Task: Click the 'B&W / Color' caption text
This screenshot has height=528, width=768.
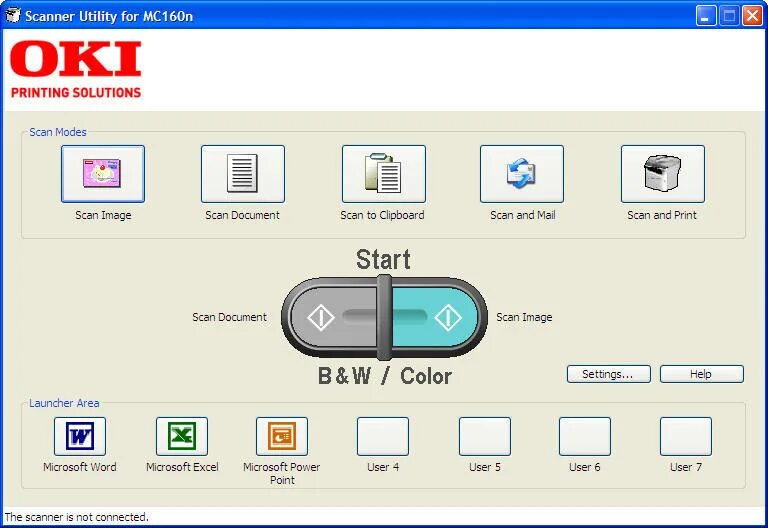Action: click(385, 376)
